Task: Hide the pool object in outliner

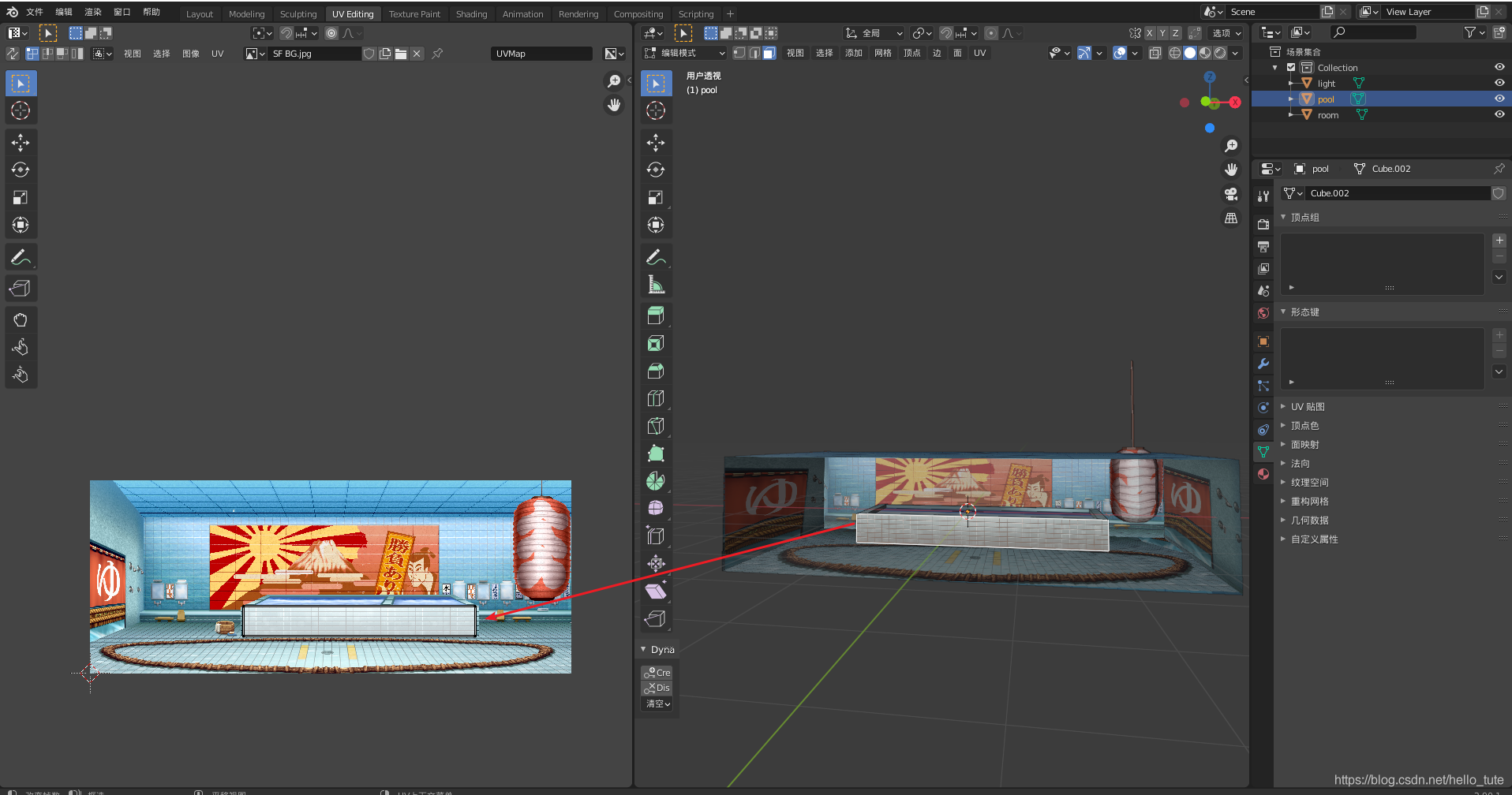Action: (x=1499, y=99)
